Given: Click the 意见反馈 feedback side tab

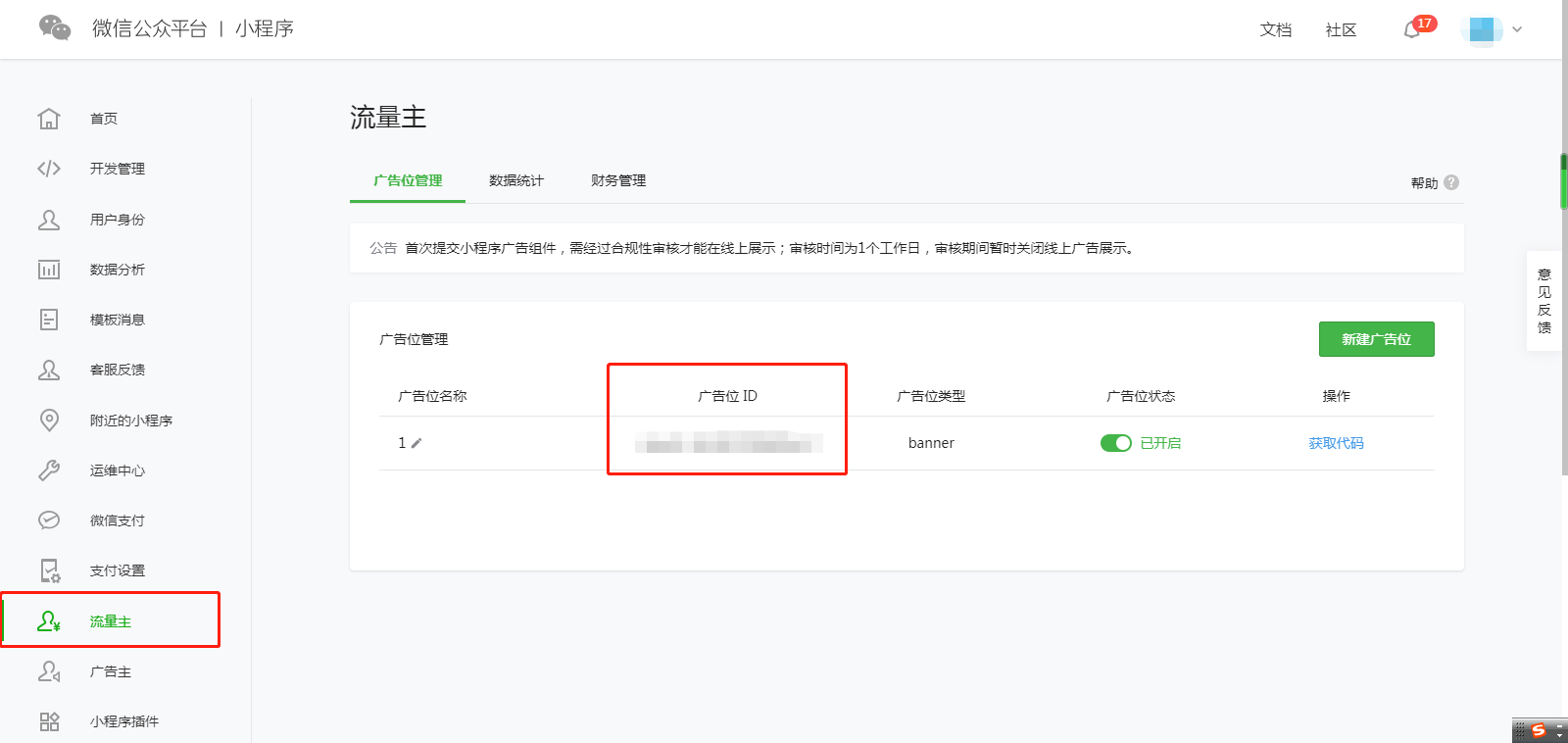Looking at the screenshot, I should click(1543, 301).
